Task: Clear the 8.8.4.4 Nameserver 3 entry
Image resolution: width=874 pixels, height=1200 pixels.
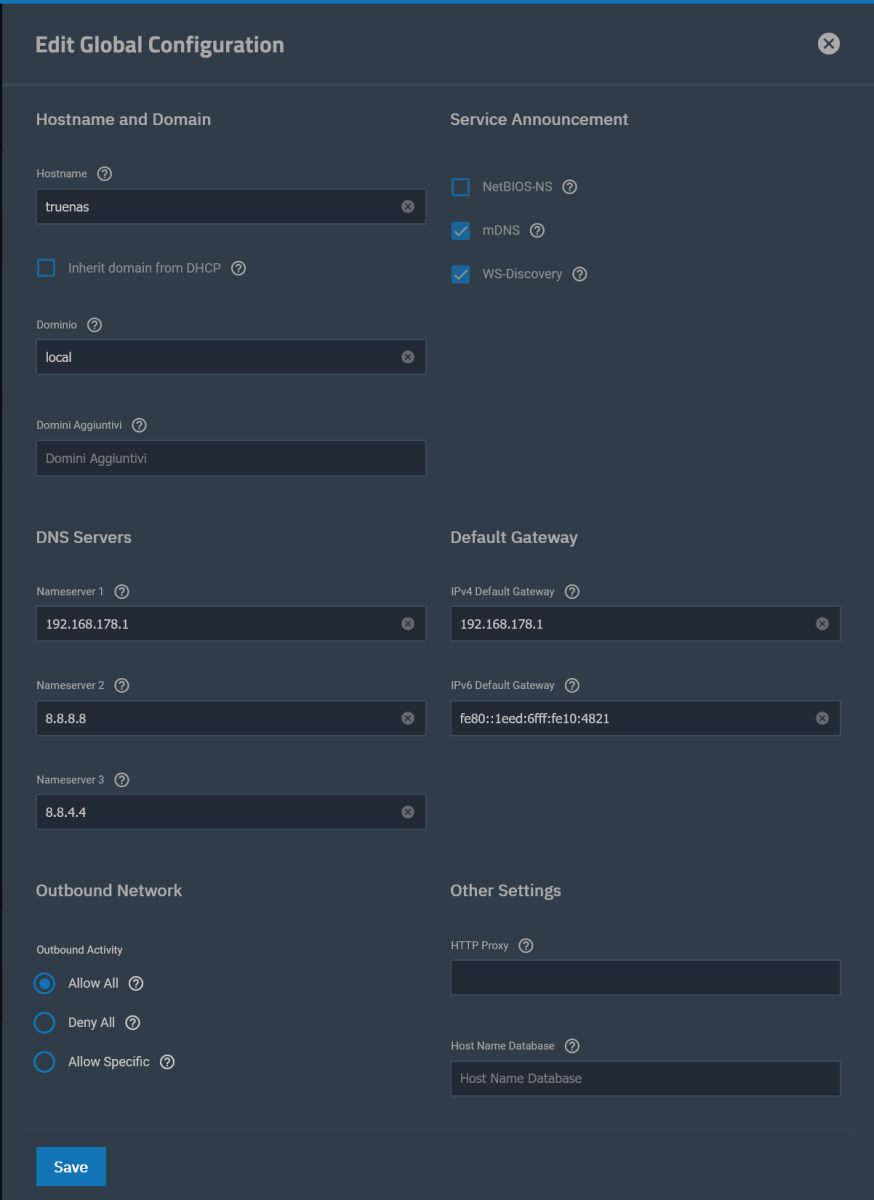Action: click(x=408, y=811)
